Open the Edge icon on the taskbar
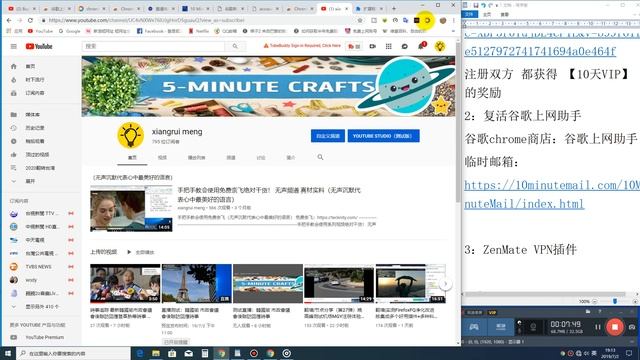The image size is (640, 360). coord(140,353)
